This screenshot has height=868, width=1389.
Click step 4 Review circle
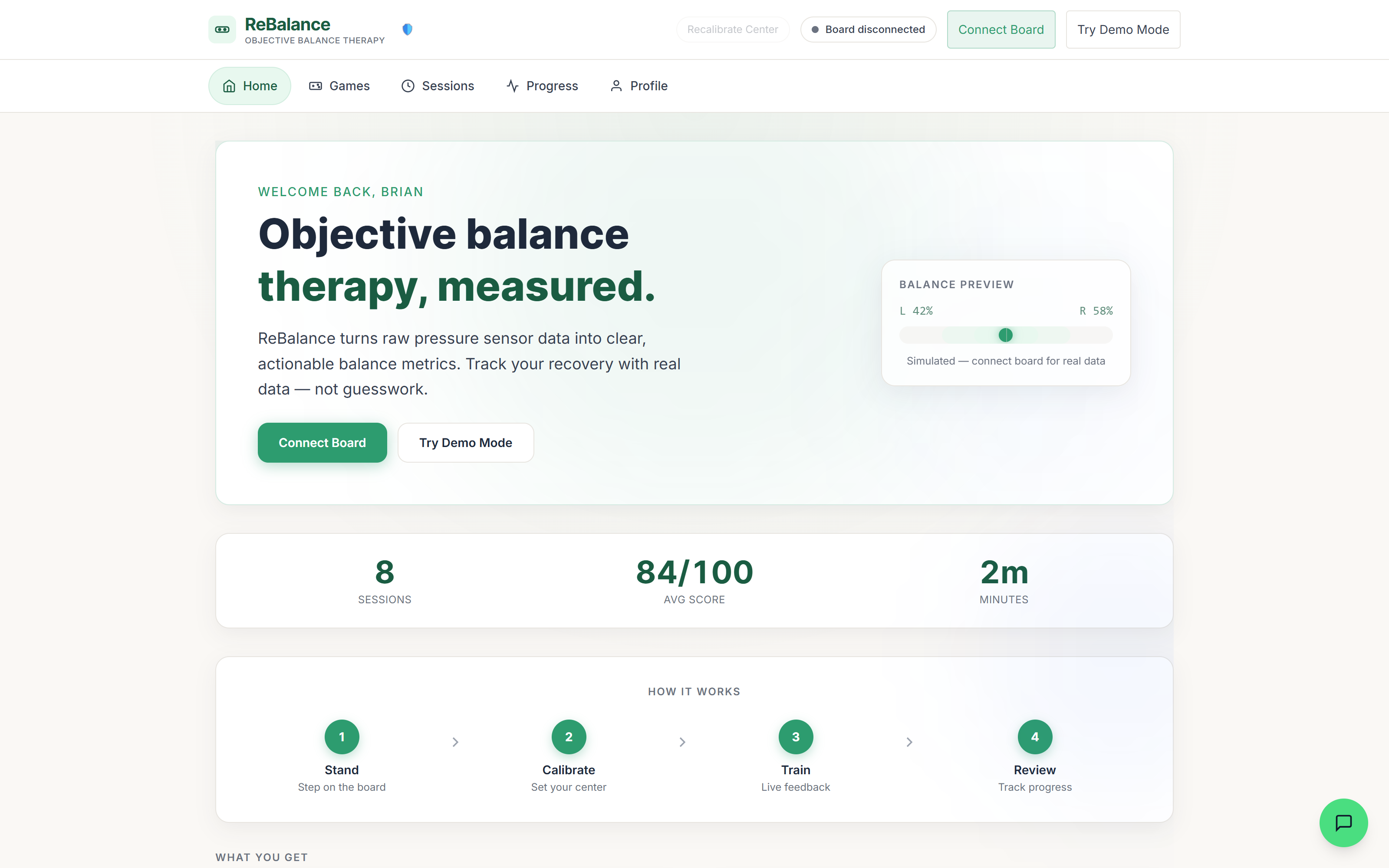1035,736
